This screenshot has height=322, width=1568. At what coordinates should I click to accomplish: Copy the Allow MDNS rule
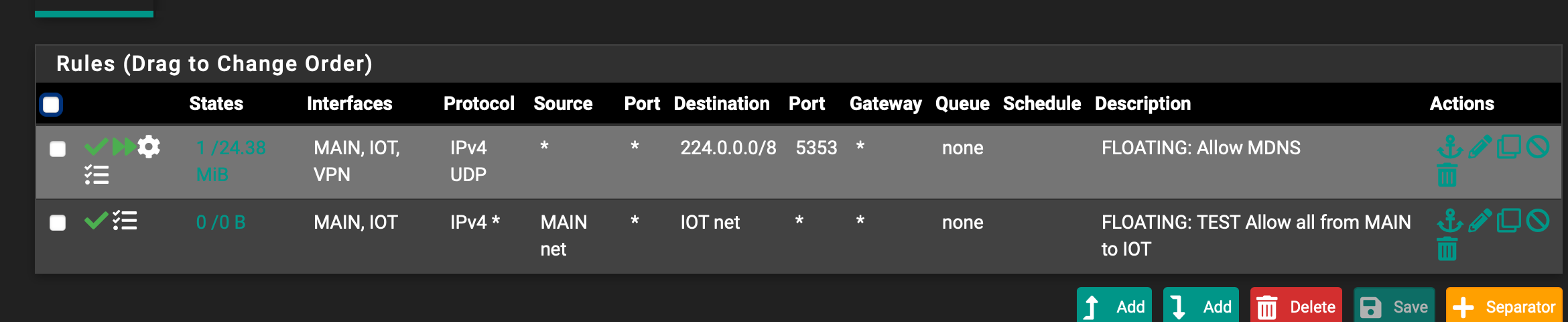(x=1508, y=146)
